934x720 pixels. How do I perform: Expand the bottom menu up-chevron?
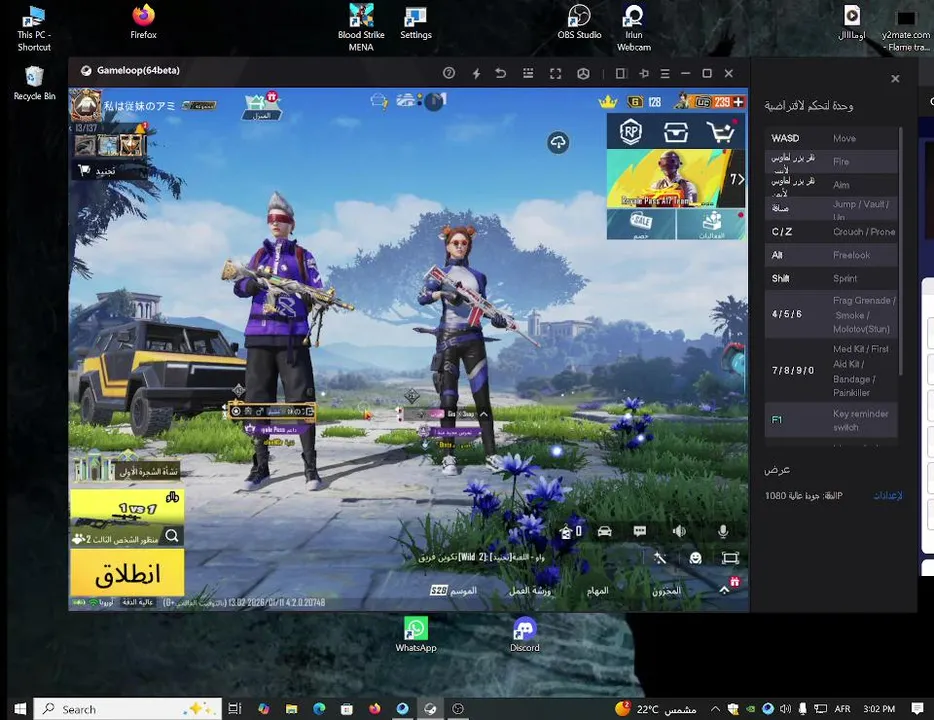[724, 590]
